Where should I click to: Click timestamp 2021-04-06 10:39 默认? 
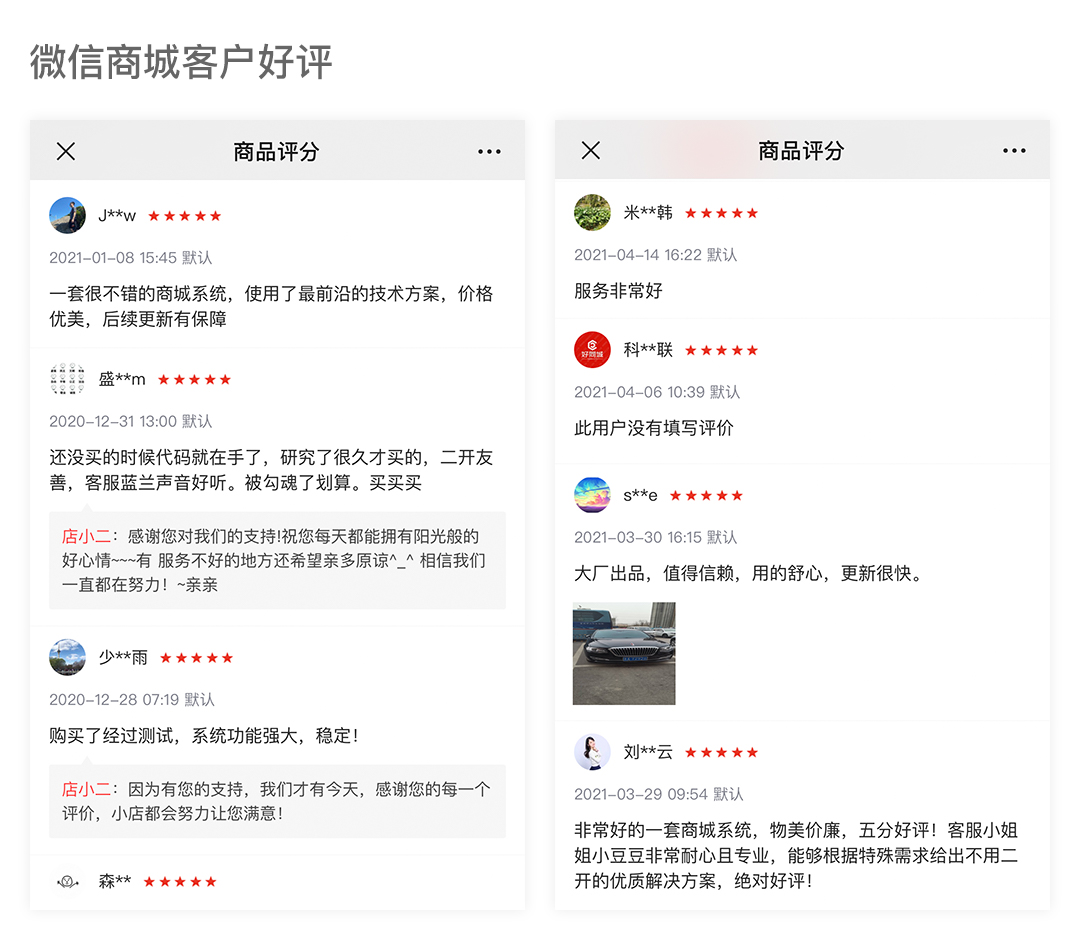(x=657, y=392)
